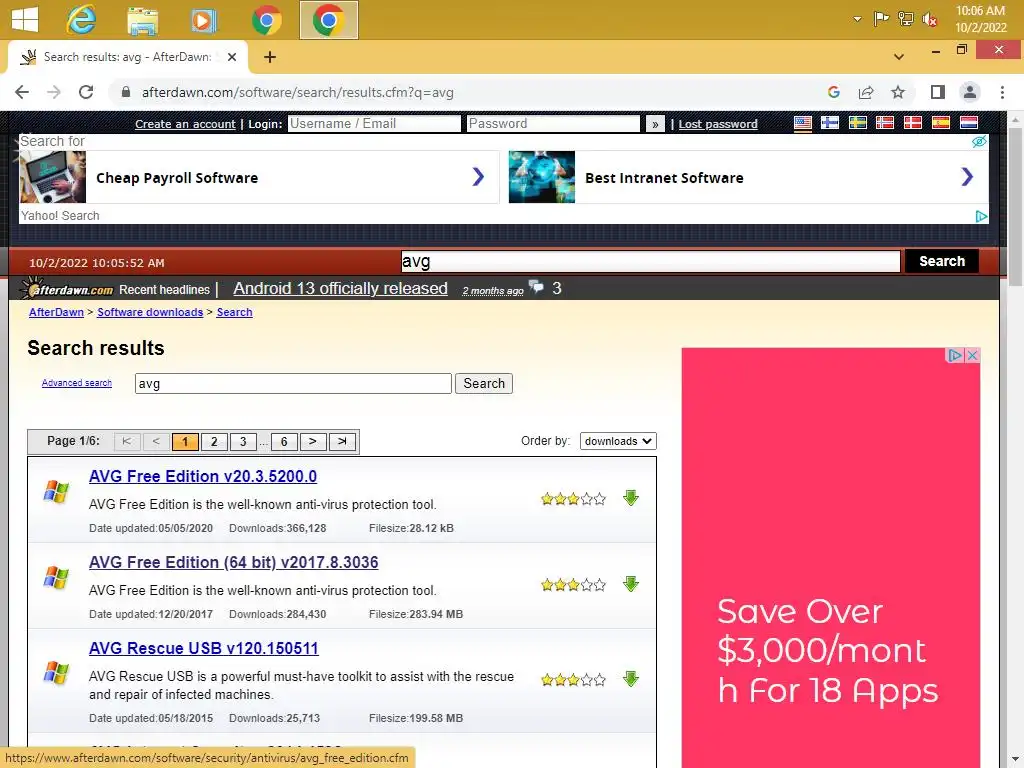Go back in browser
This screenshot has width=1024, height=768.
[x=22, y=92]
